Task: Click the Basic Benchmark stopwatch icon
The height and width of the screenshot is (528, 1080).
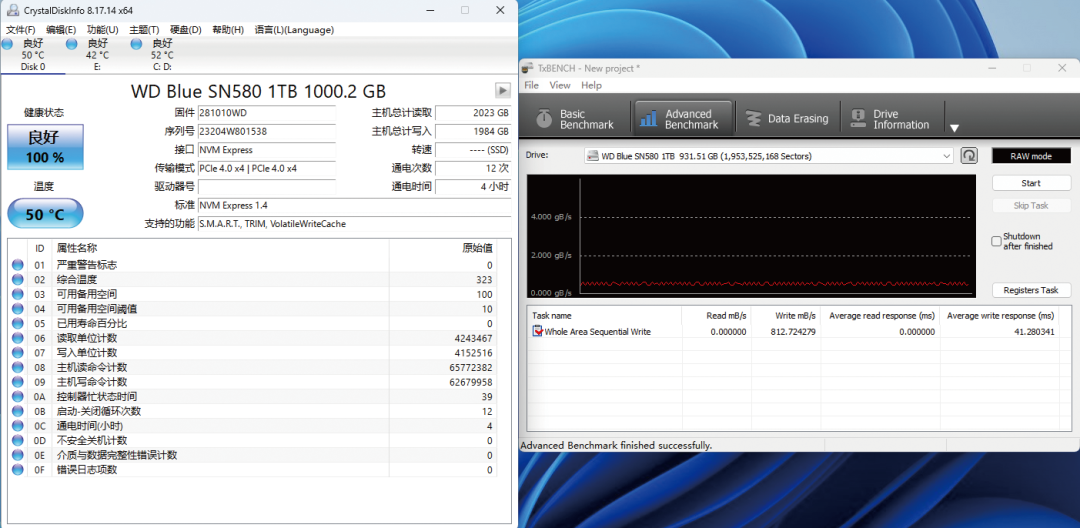Action: [x=544, y=118]
